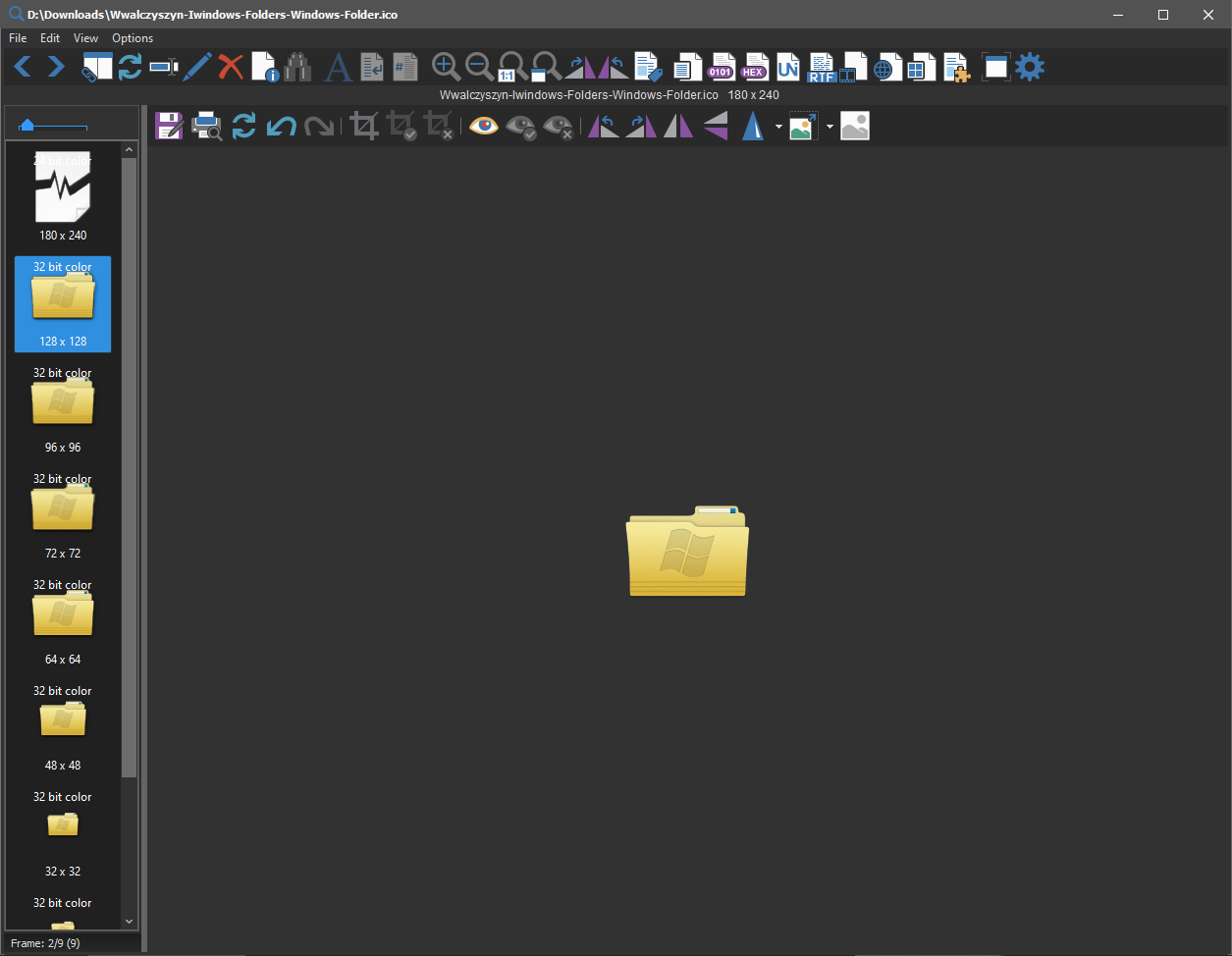Expand the dropdown arrow beside the resize image icon
The image size is (1232, 956).
click(x=830, y=127)
